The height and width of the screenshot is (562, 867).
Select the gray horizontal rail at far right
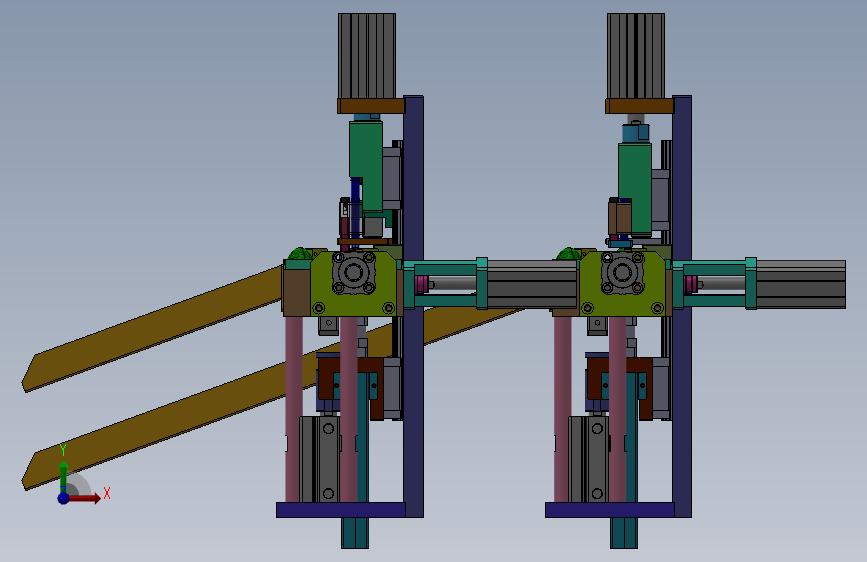(801, 284)
